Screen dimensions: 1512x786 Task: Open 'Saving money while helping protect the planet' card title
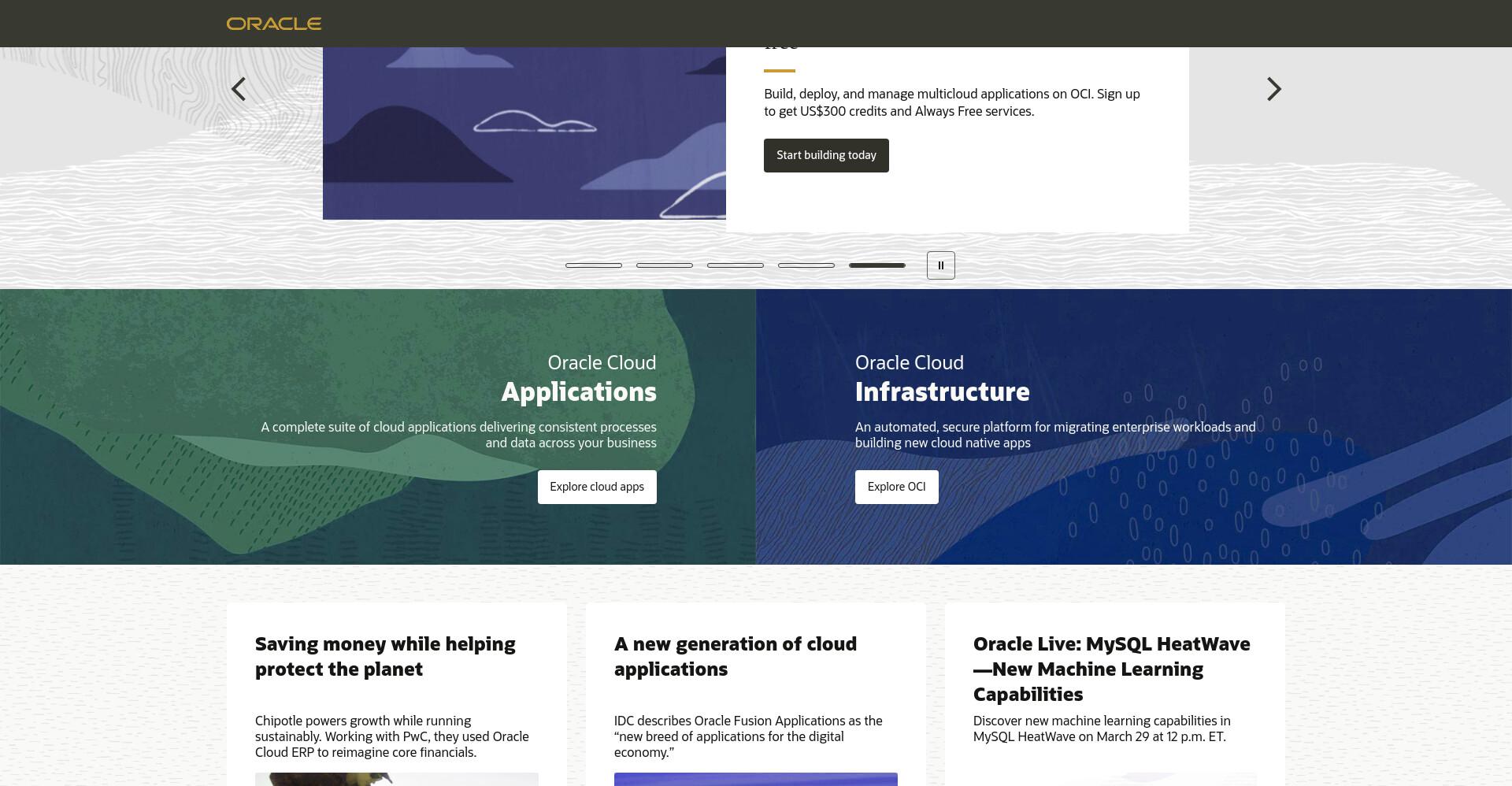[x=385, y=656]
